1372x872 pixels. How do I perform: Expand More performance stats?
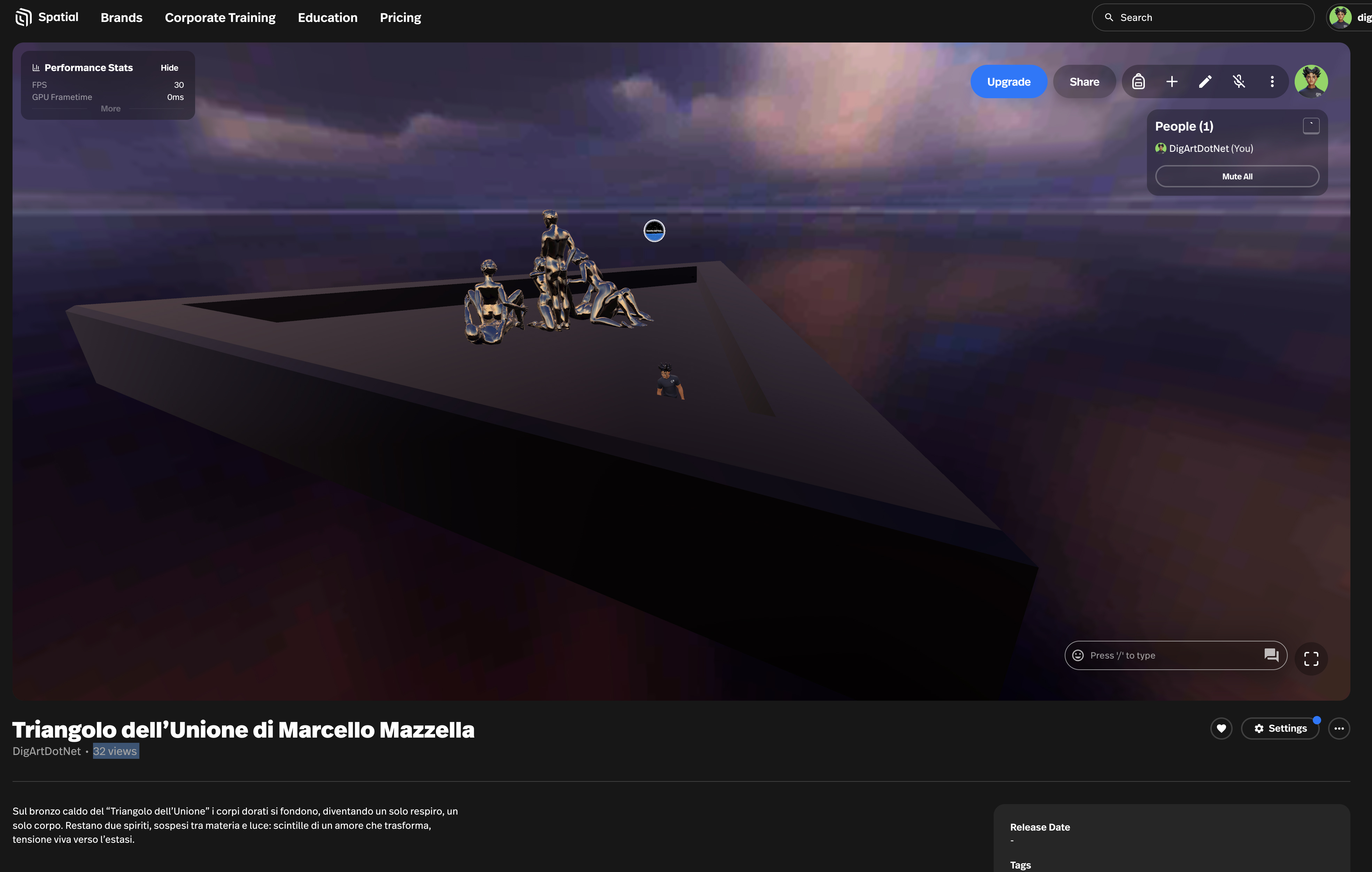[110, 109]
